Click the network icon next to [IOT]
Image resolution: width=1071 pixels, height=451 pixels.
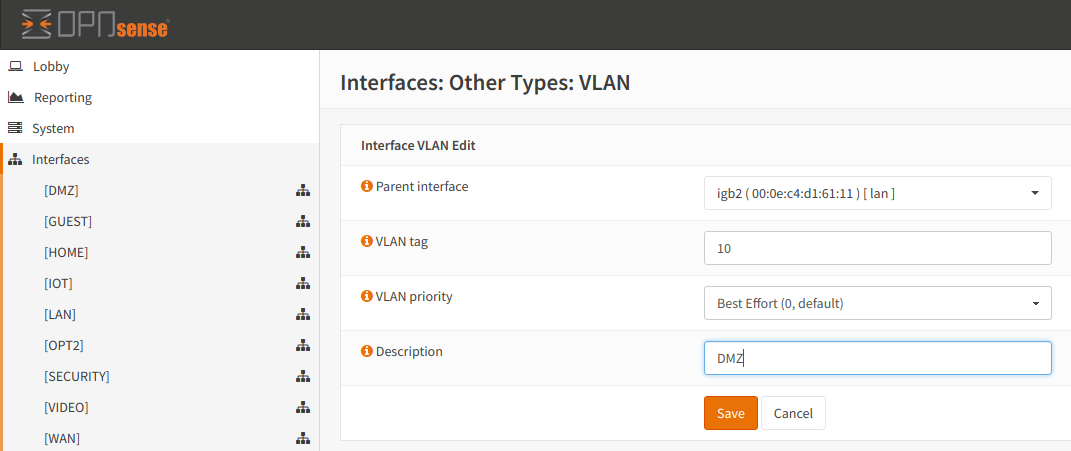[x=302, y=283]
